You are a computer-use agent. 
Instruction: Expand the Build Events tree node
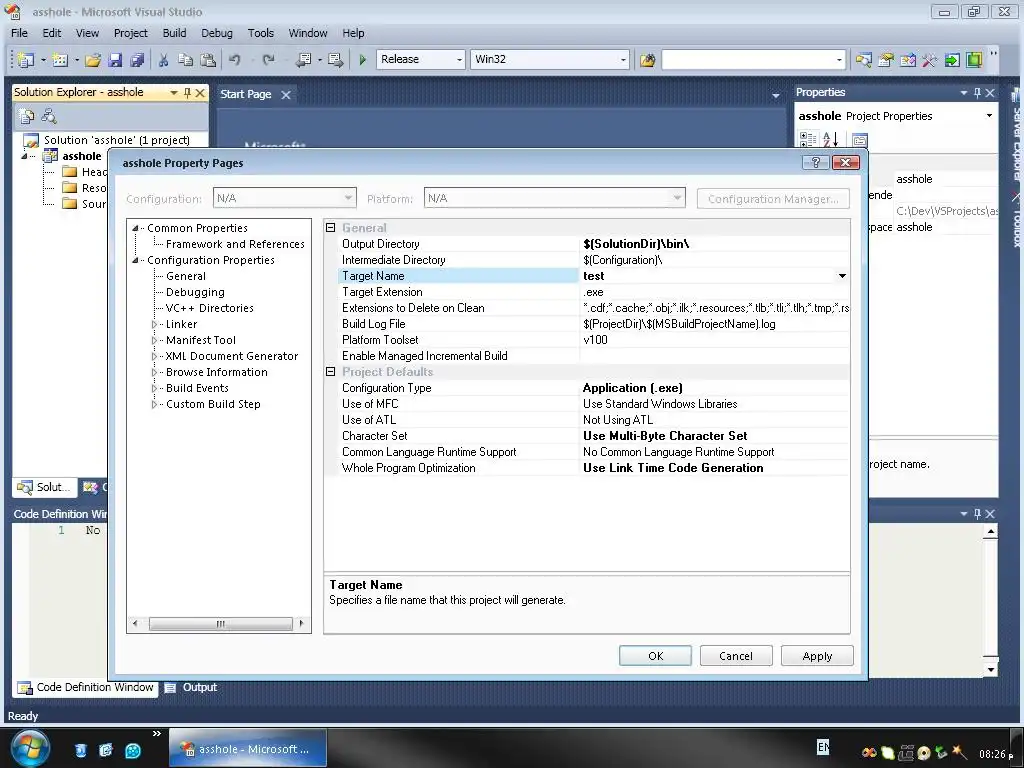(x=155, y=389)
